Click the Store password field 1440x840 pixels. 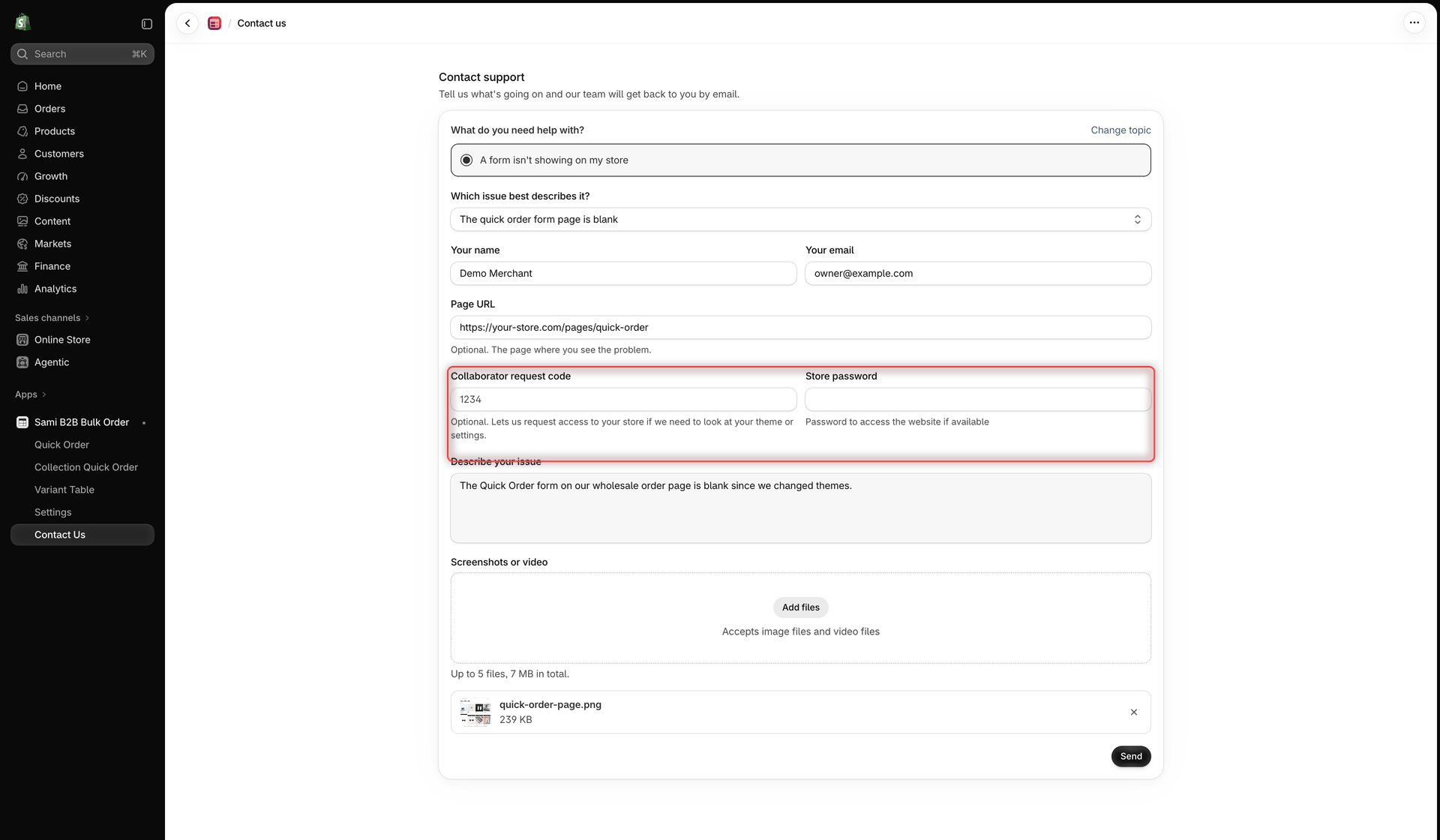click(978, 400)
